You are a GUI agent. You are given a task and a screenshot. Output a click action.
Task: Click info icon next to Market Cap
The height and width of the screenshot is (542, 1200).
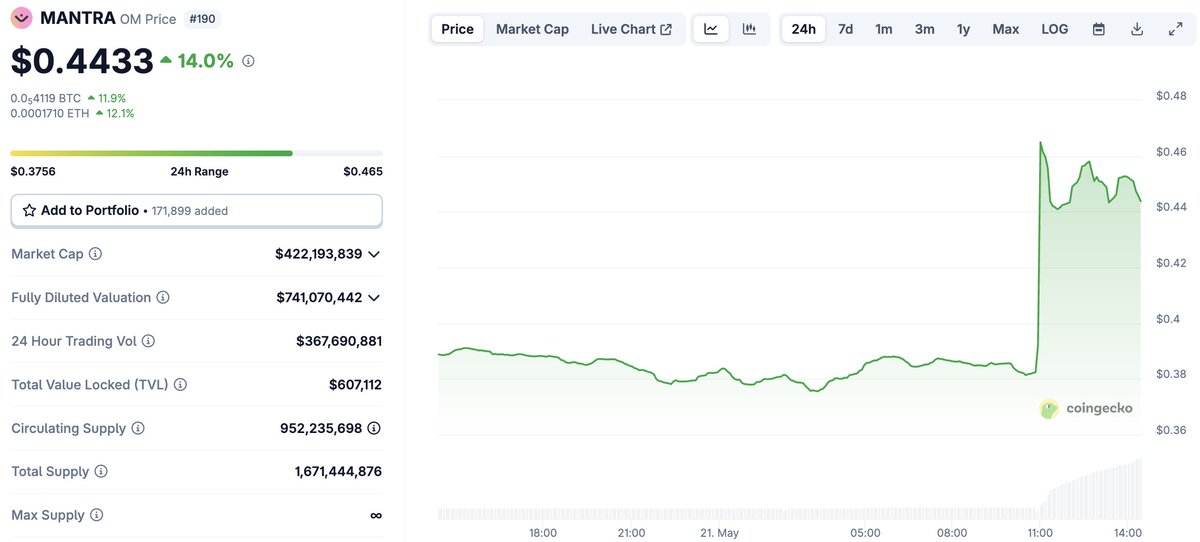pyautogui.click(x=95, y=254)
